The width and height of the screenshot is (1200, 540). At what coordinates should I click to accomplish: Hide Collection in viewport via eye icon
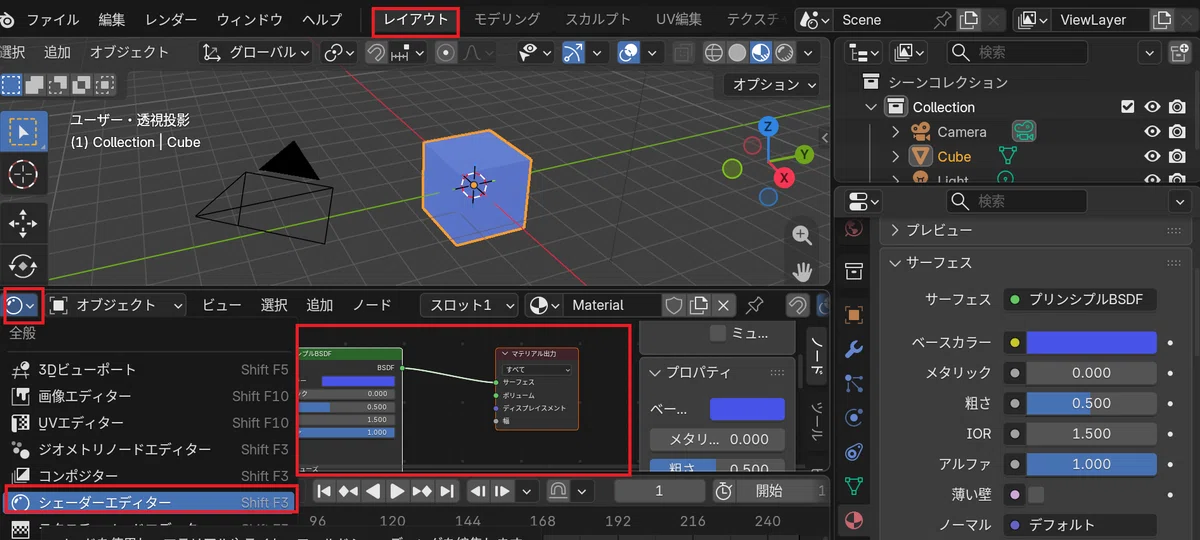(x=1152, y=107)
